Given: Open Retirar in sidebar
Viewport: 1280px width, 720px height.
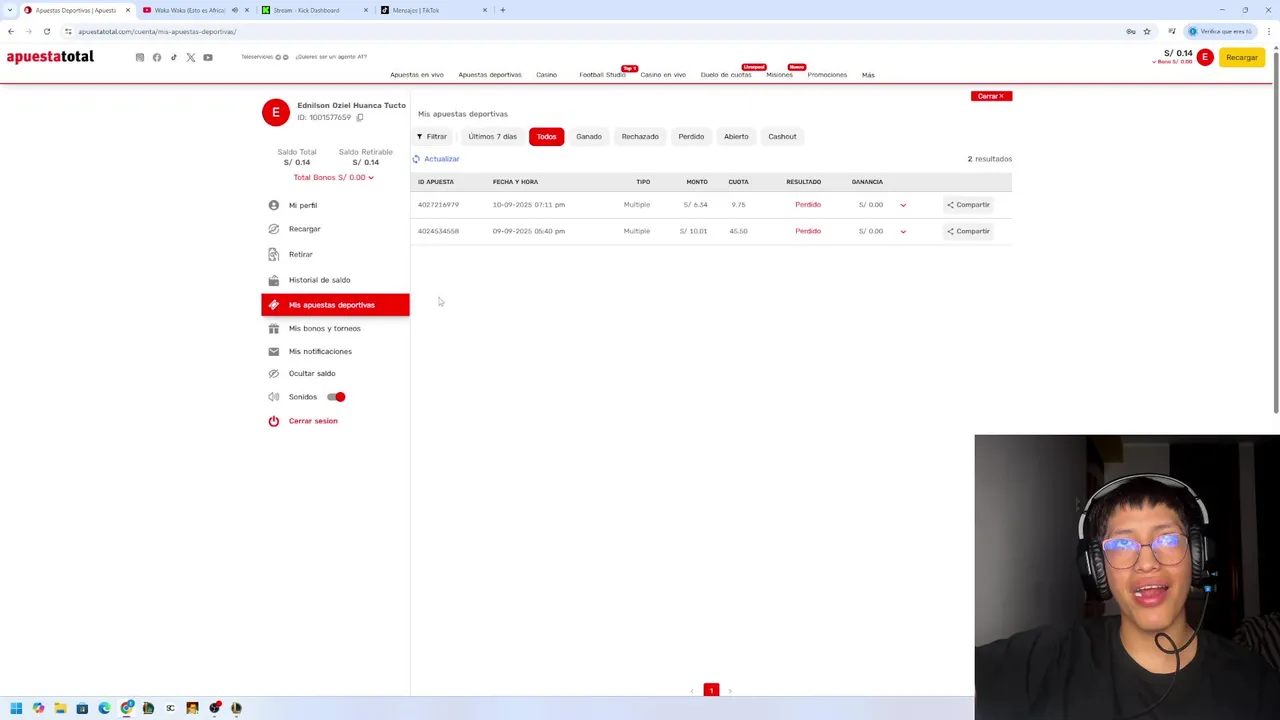Looking at the screenshot, I should tap(300, 254).
